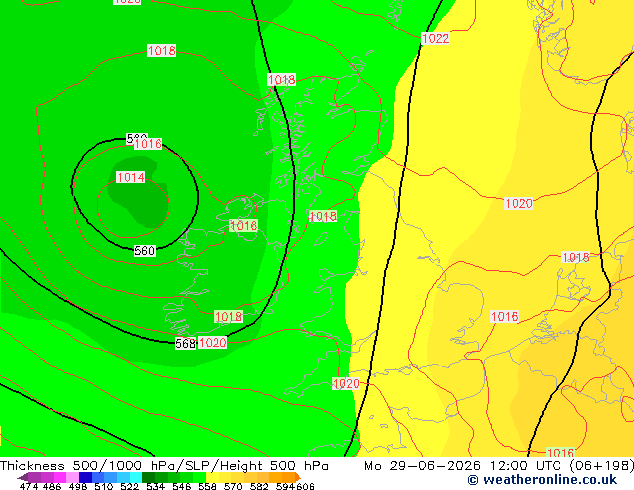634x490 pixels.
Task: Click the orange right-arrow end of the legend
Action: coord(298,477)
